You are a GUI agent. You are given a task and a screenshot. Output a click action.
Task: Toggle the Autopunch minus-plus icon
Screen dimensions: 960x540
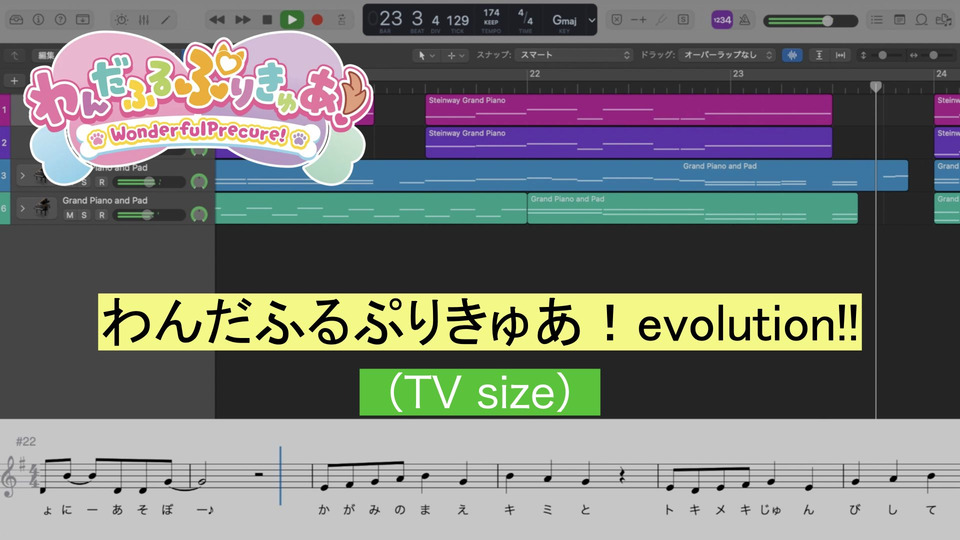(639, 20)
